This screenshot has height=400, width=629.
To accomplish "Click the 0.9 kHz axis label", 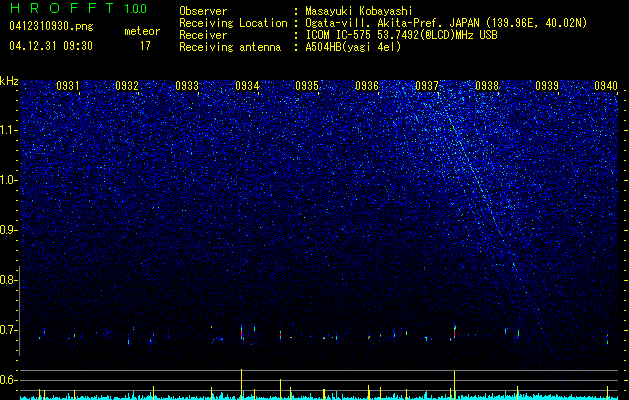I will coord(8,230).
